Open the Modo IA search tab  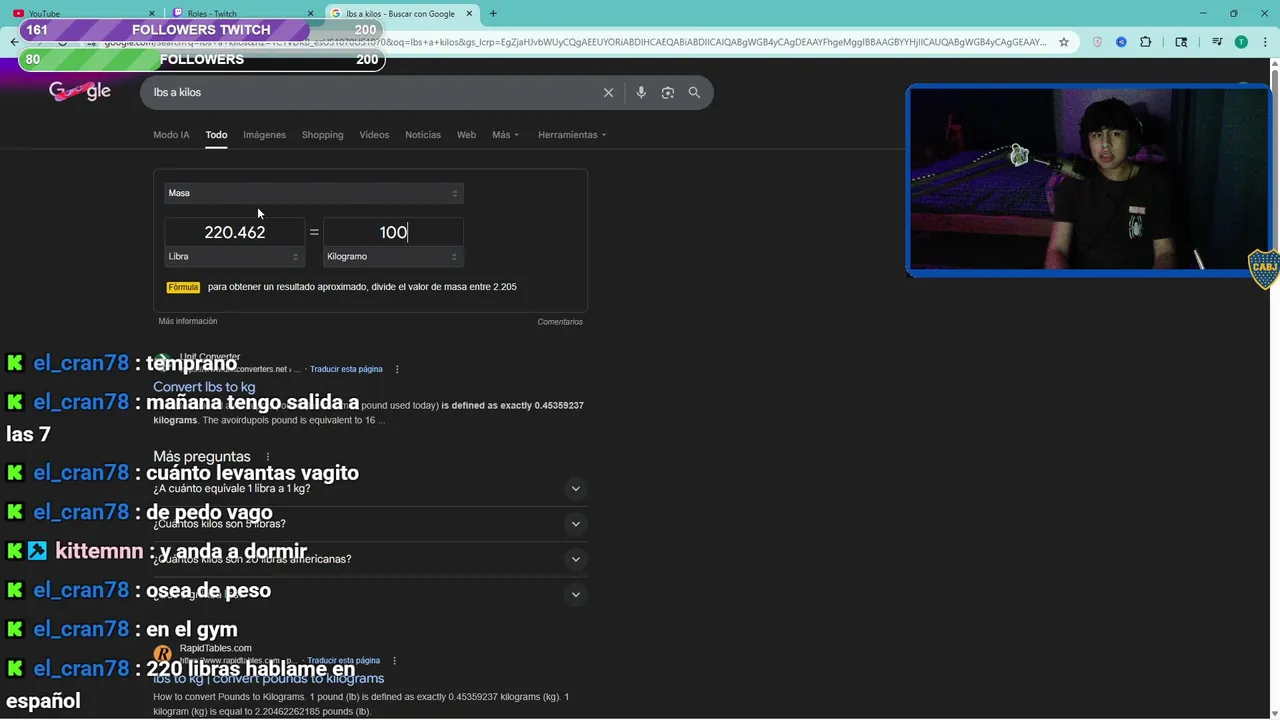coord(171,135)
